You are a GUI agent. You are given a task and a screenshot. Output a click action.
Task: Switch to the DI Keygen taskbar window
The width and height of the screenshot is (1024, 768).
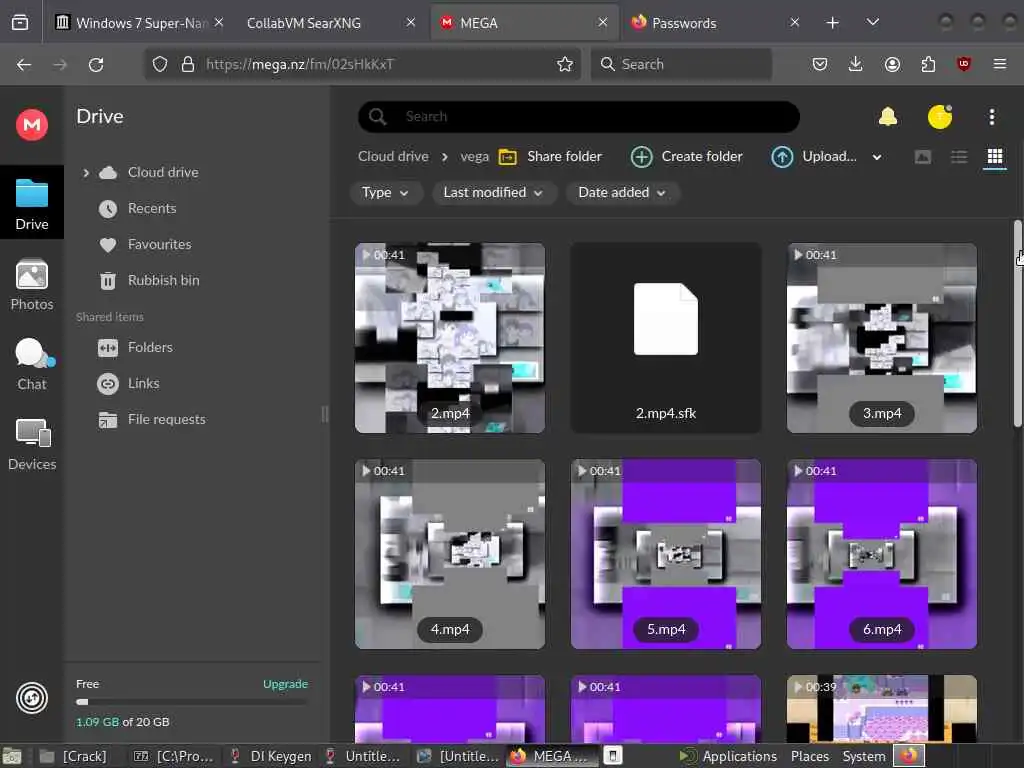click(272, 756)
